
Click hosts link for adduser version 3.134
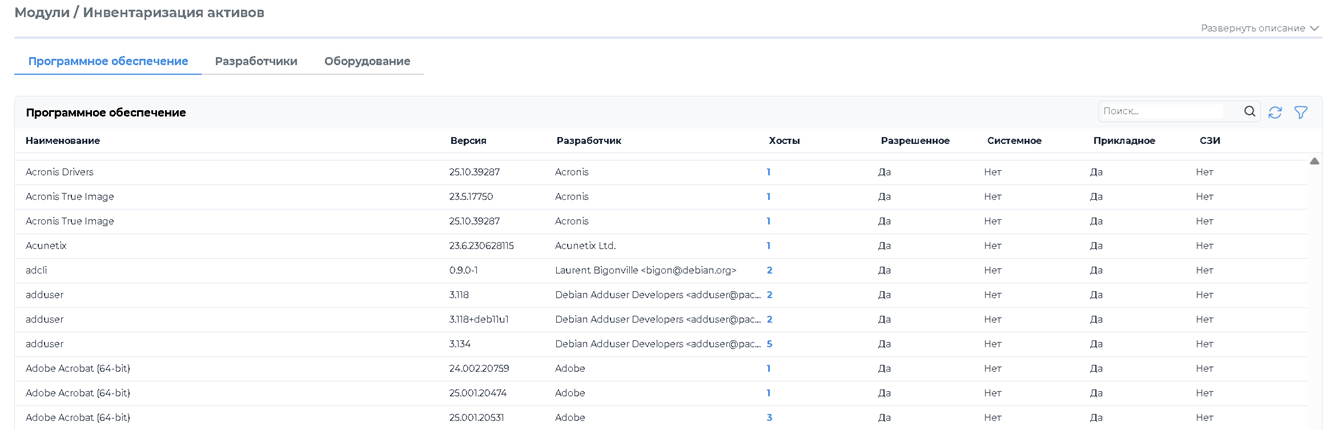[769, 344]
